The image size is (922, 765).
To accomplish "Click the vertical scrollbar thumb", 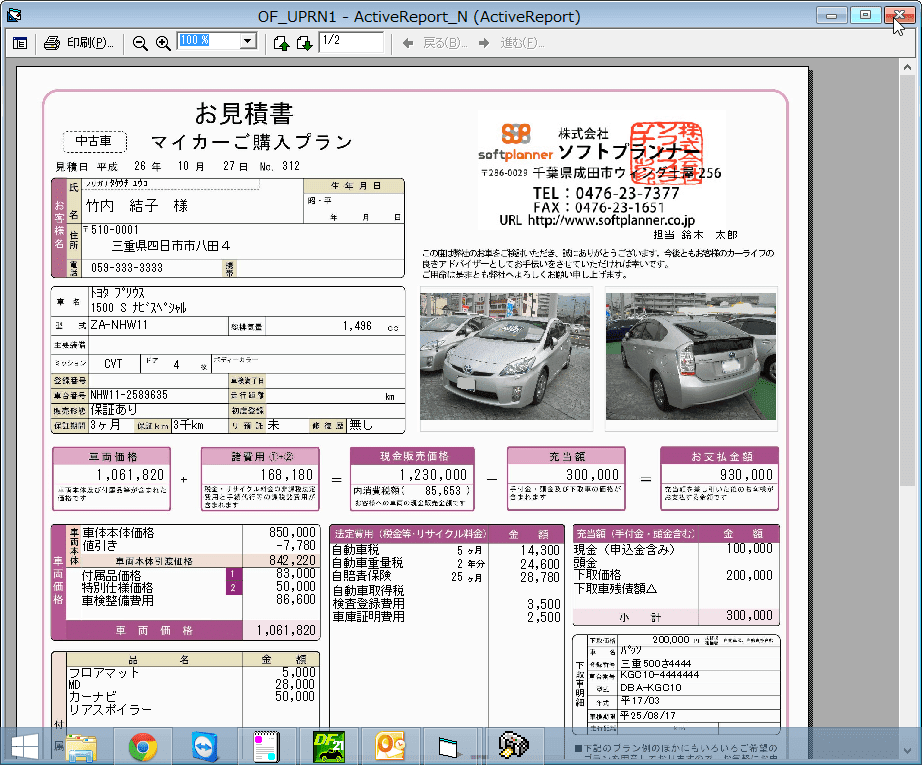I will [907, 281].
